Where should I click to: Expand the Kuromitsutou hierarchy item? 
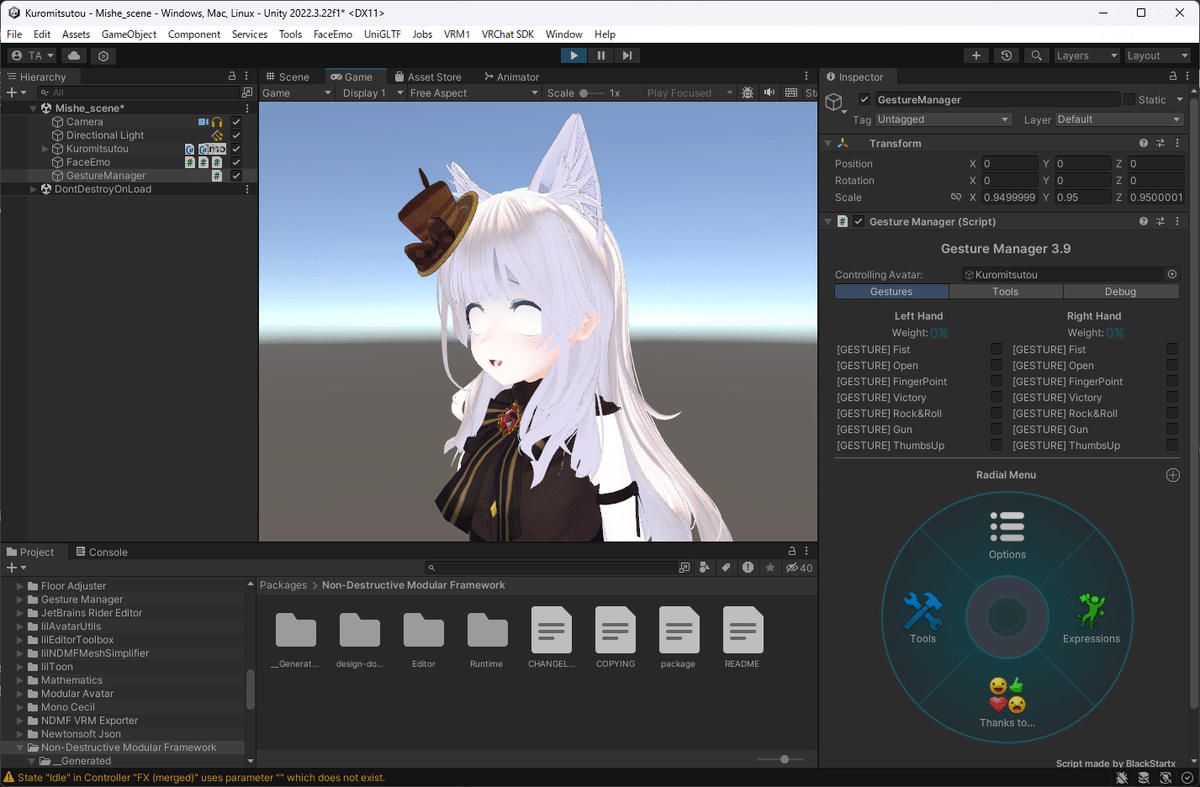point(45,149)
